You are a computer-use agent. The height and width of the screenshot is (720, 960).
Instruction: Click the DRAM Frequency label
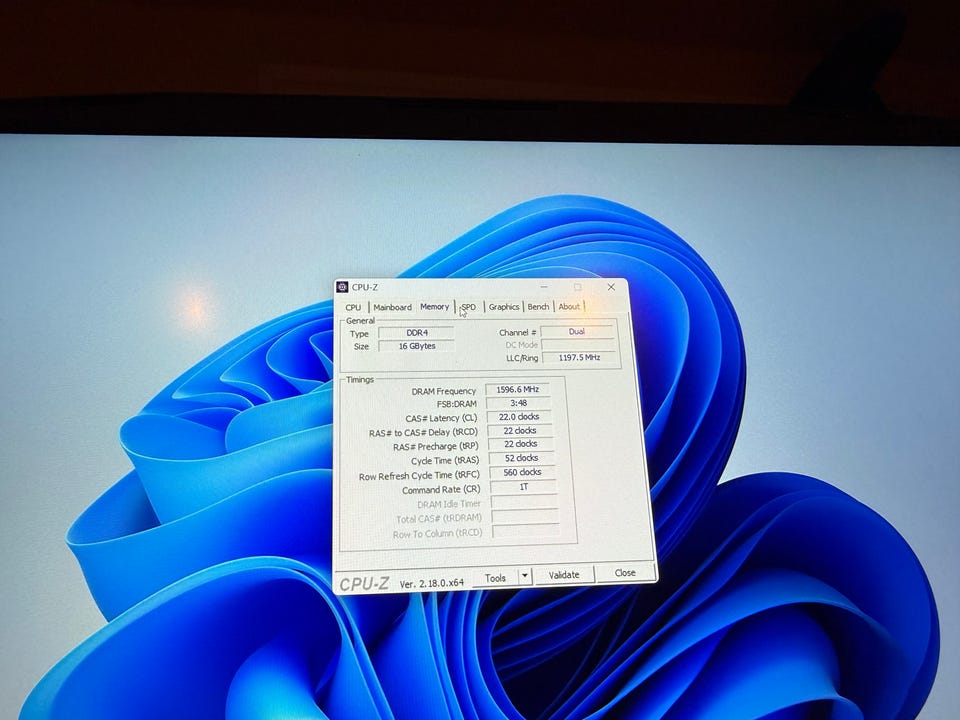[x=444, y=391]
